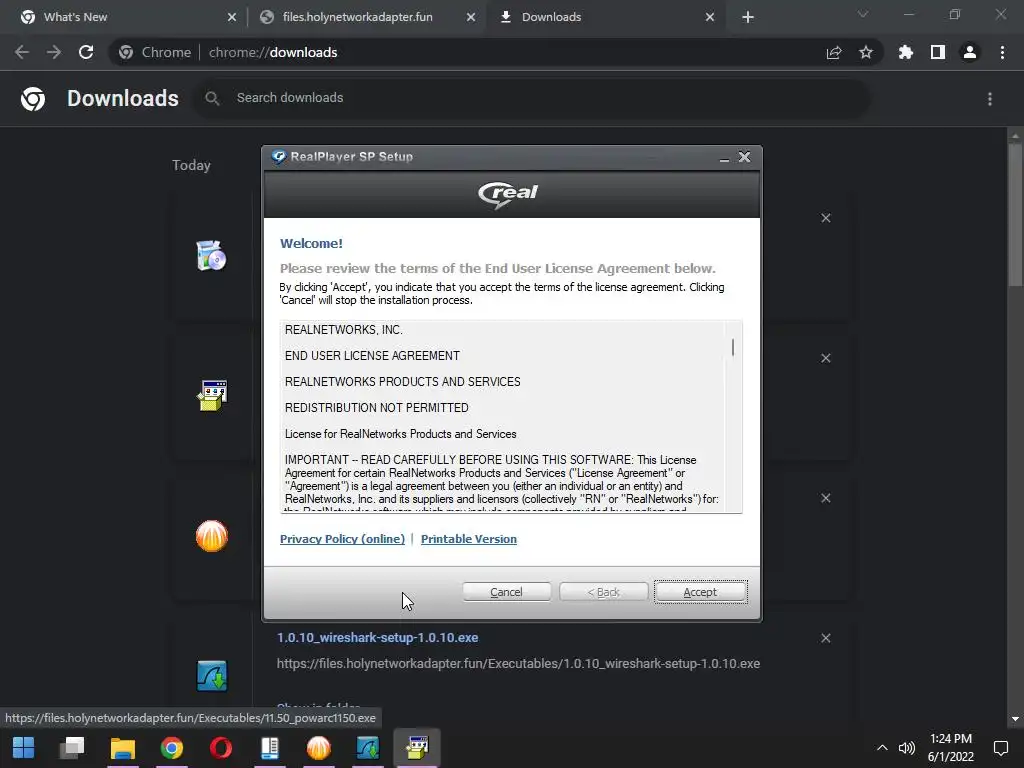This screenshot has height=768, width=1024.
Task: Open the Privacy Policy (online) link
Action: (342, 539)
